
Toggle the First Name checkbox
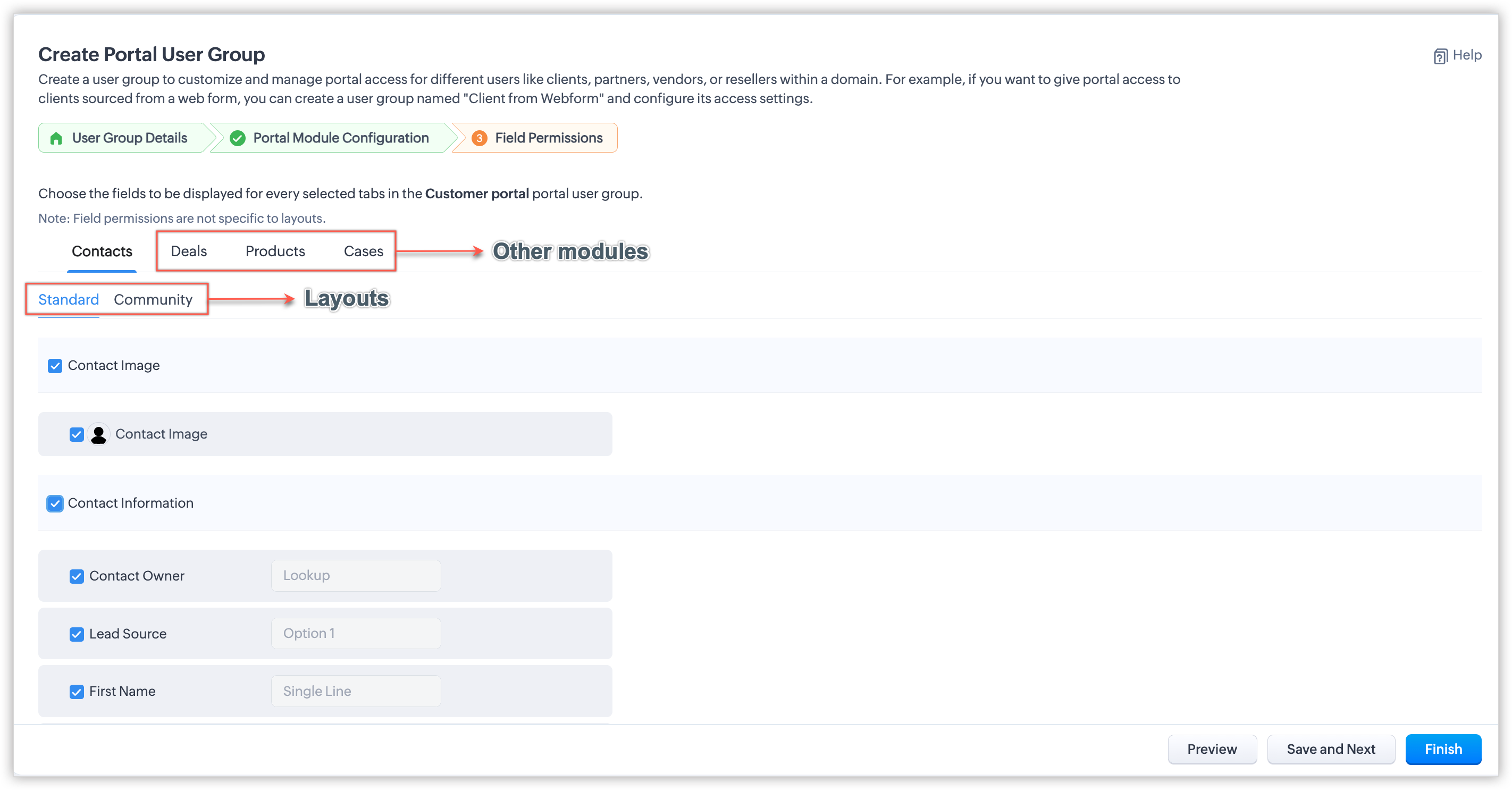77,692
